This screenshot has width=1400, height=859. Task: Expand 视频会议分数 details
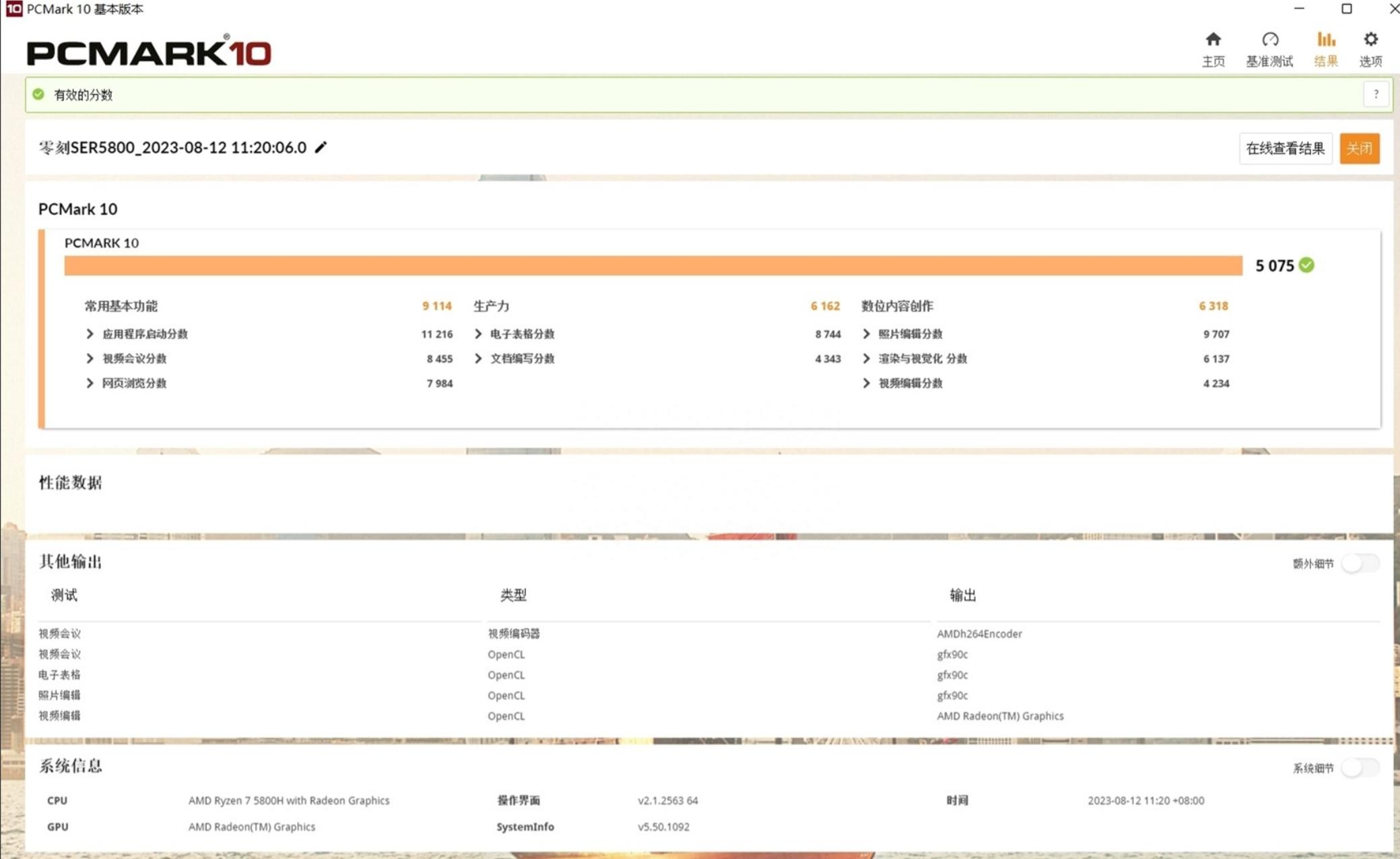click(x=90, y=358)
